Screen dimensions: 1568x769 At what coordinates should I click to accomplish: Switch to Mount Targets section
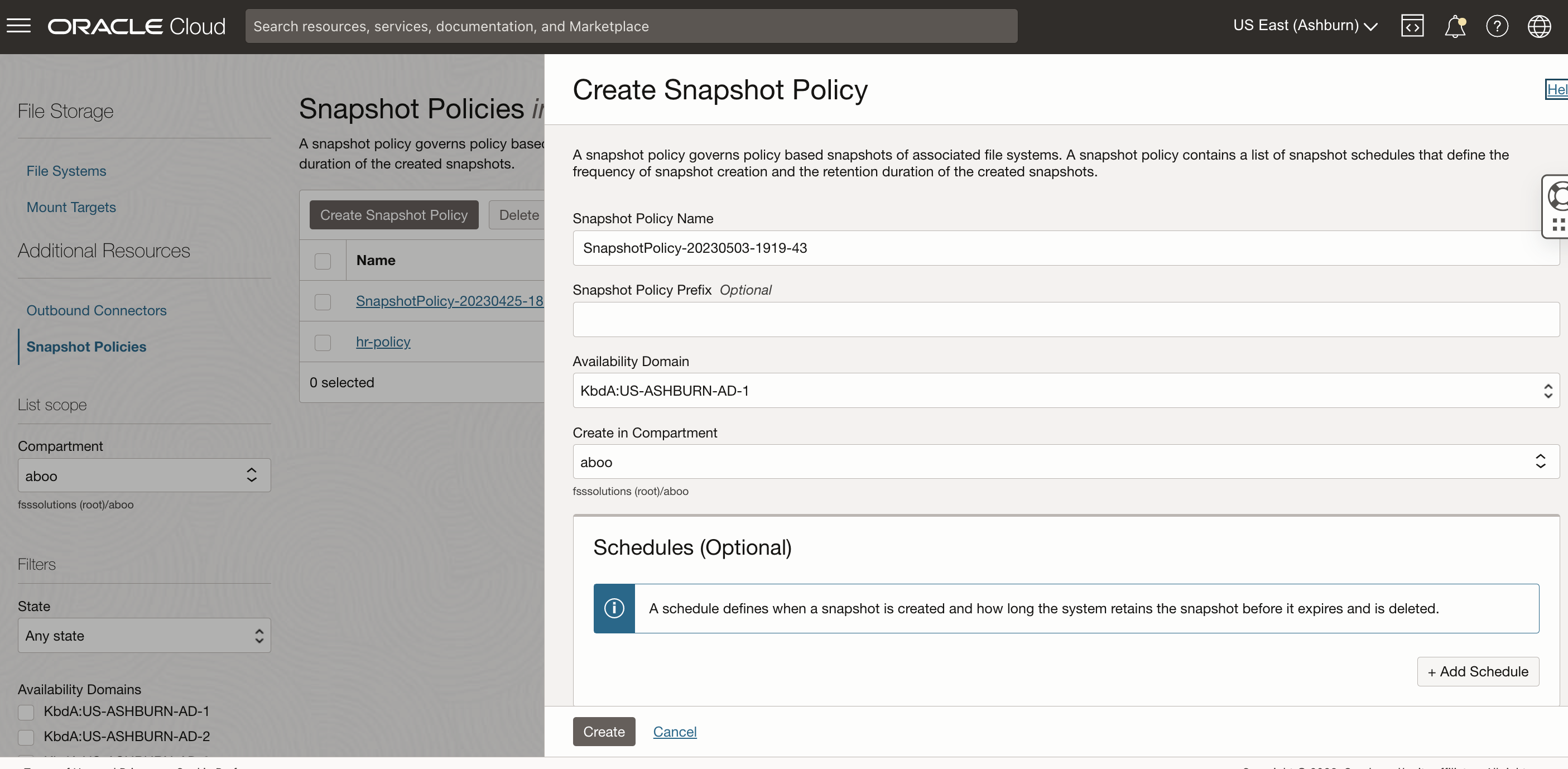(x=71, y=207)
